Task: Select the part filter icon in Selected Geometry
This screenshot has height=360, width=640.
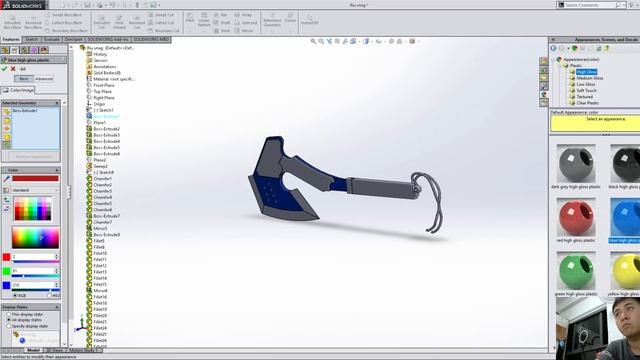Action: [7, 112]
